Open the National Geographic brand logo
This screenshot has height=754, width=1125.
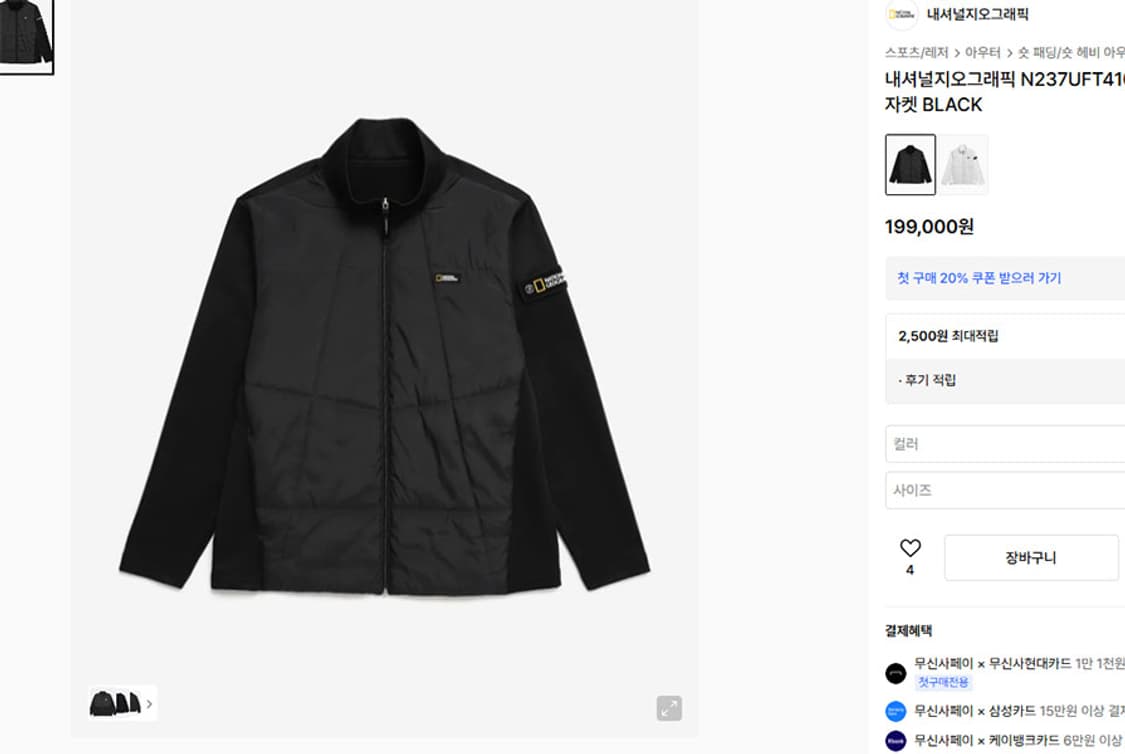pos(901,14)
